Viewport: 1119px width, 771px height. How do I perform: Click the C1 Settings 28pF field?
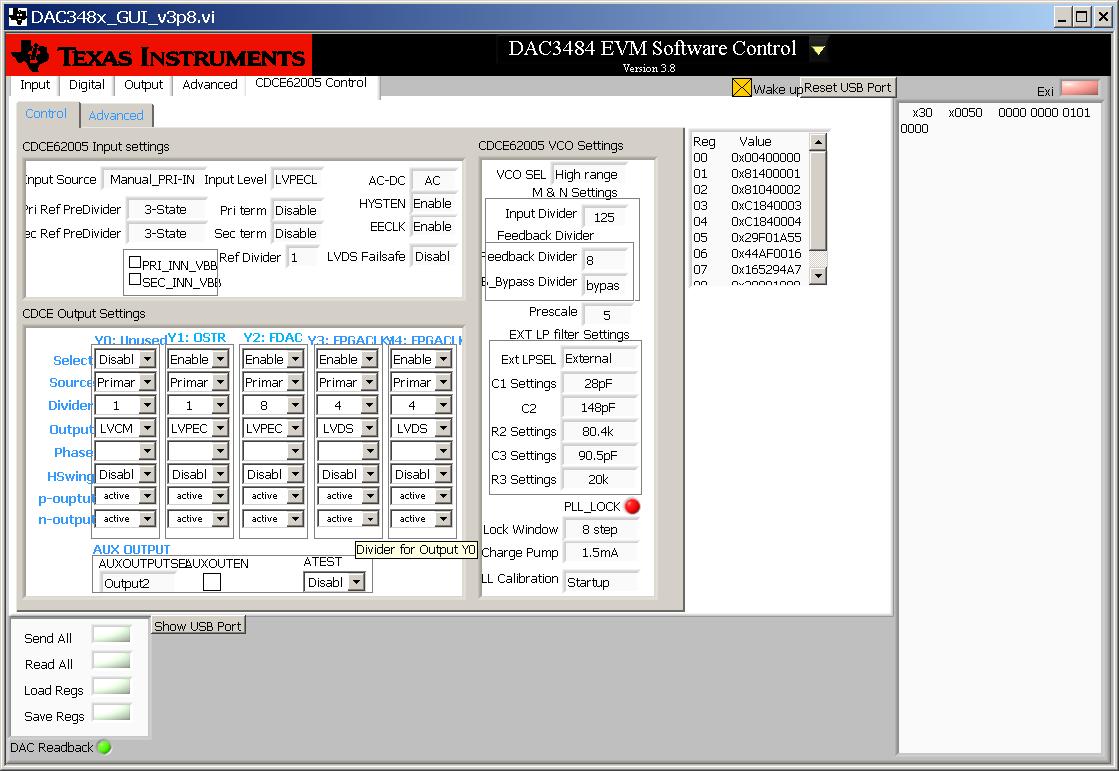pos(598,383)
